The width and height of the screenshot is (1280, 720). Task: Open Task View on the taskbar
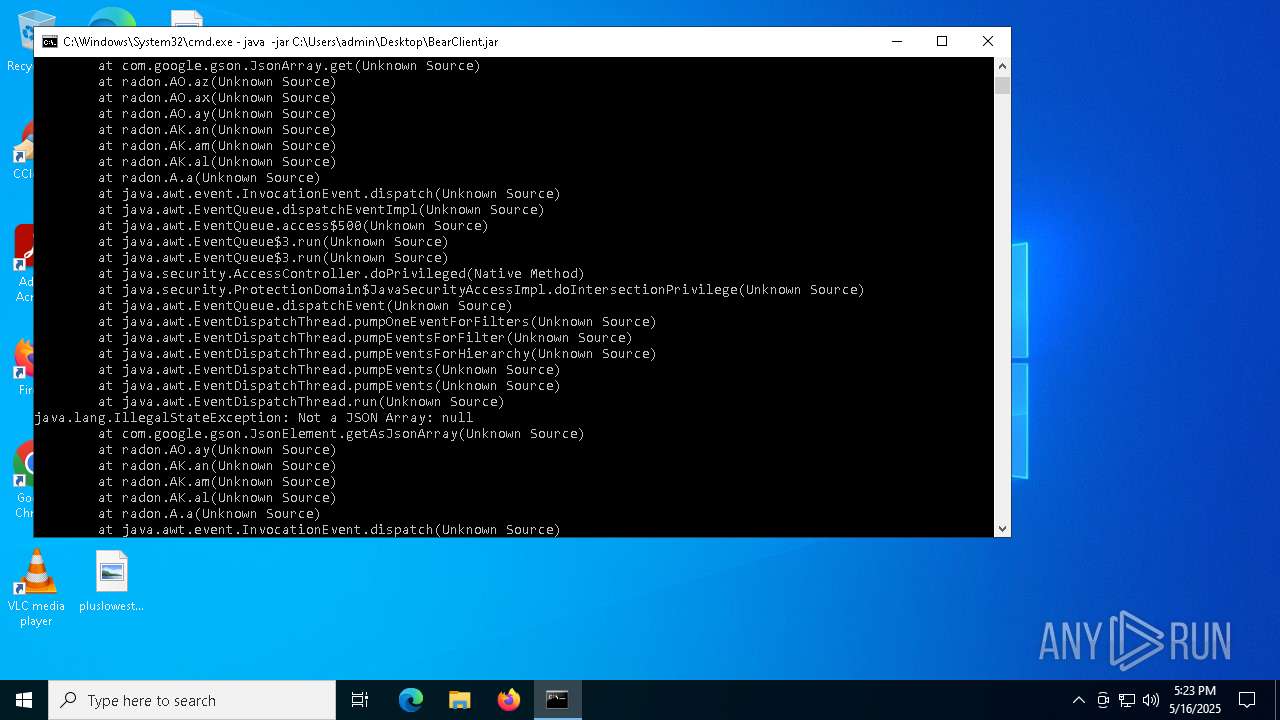tap(360, 700)
